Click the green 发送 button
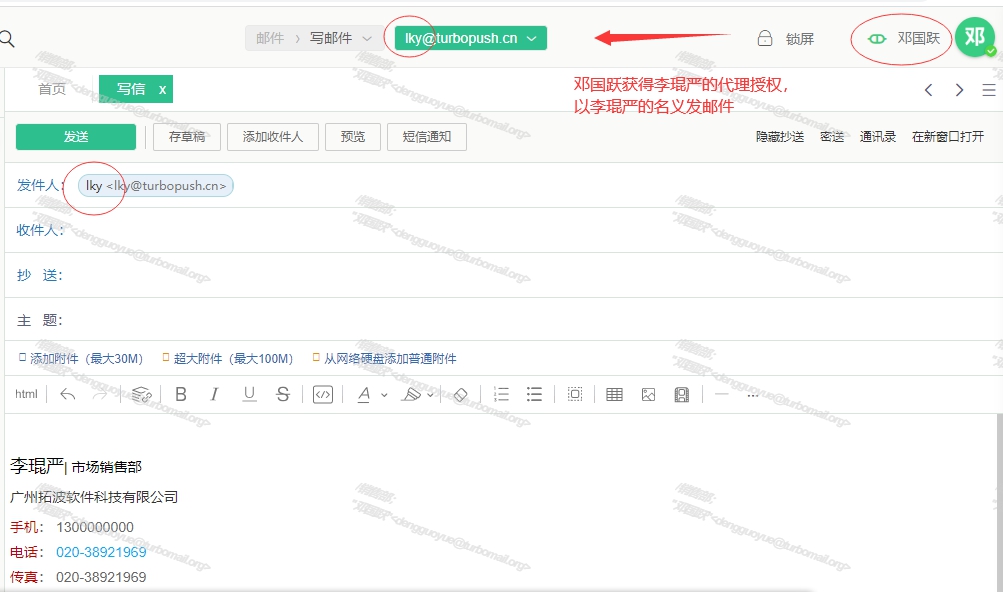This screenshot has height=592, width=1003. 76,137
